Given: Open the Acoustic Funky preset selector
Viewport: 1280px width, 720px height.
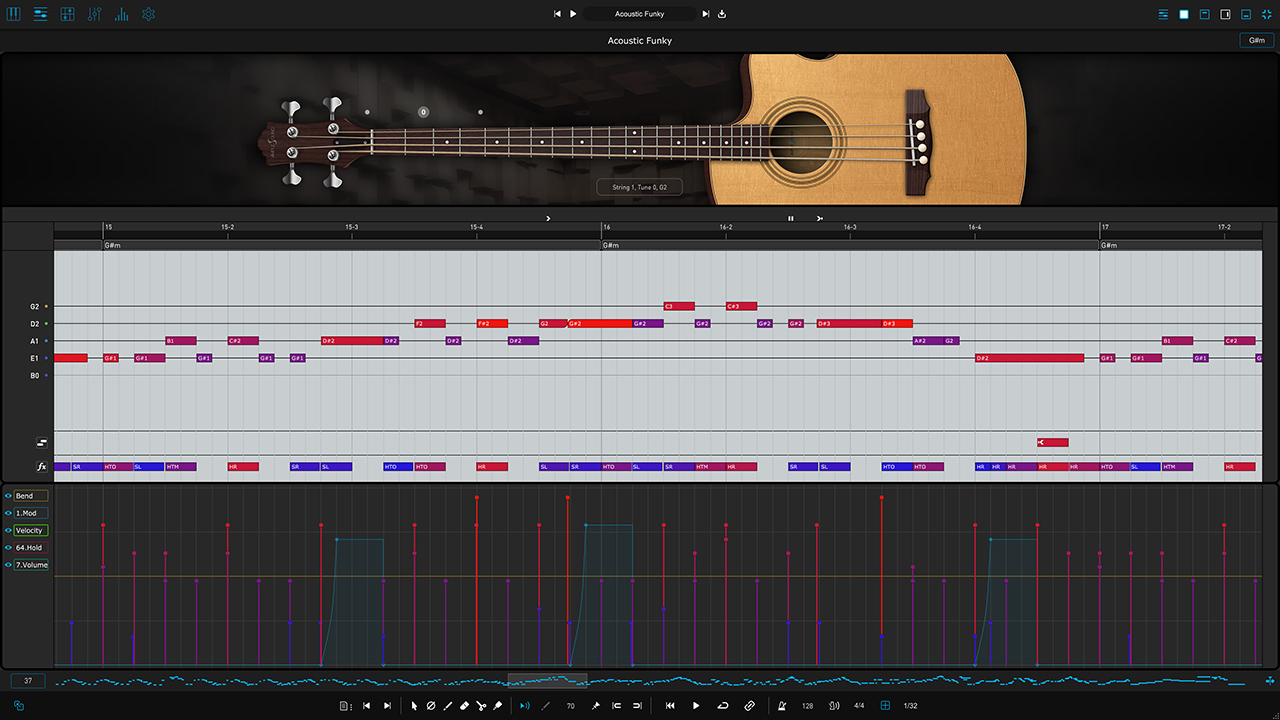Looking at the screenshot, I should [640, 14].
